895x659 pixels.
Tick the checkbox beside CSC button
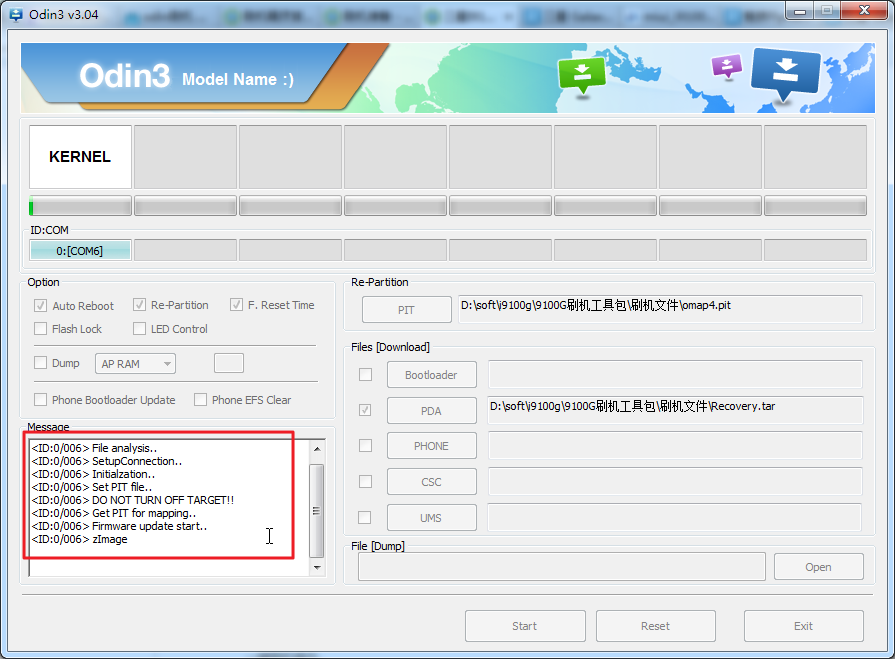click(x=365, y=482)
